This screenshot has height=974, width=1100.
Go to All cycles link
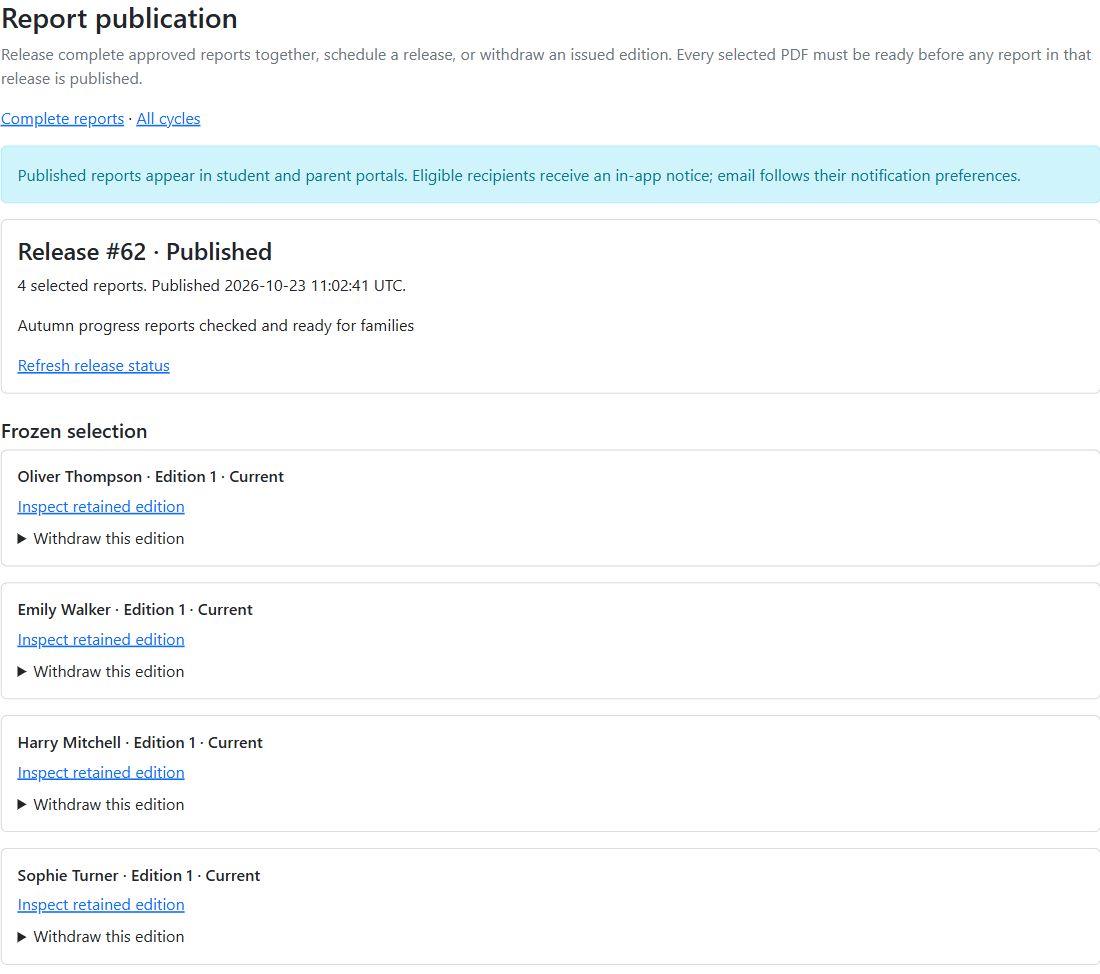168,119
